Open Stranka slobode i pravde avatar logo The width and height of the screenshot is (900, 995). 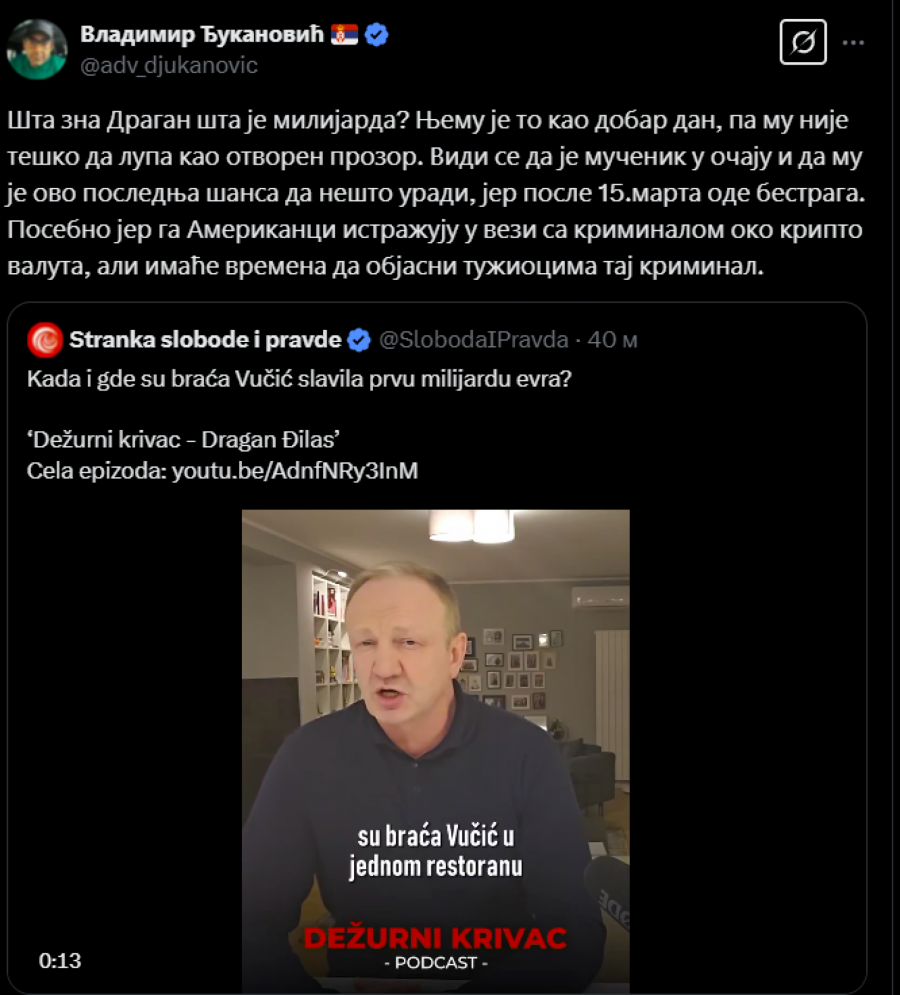click(x=45, y=340)
